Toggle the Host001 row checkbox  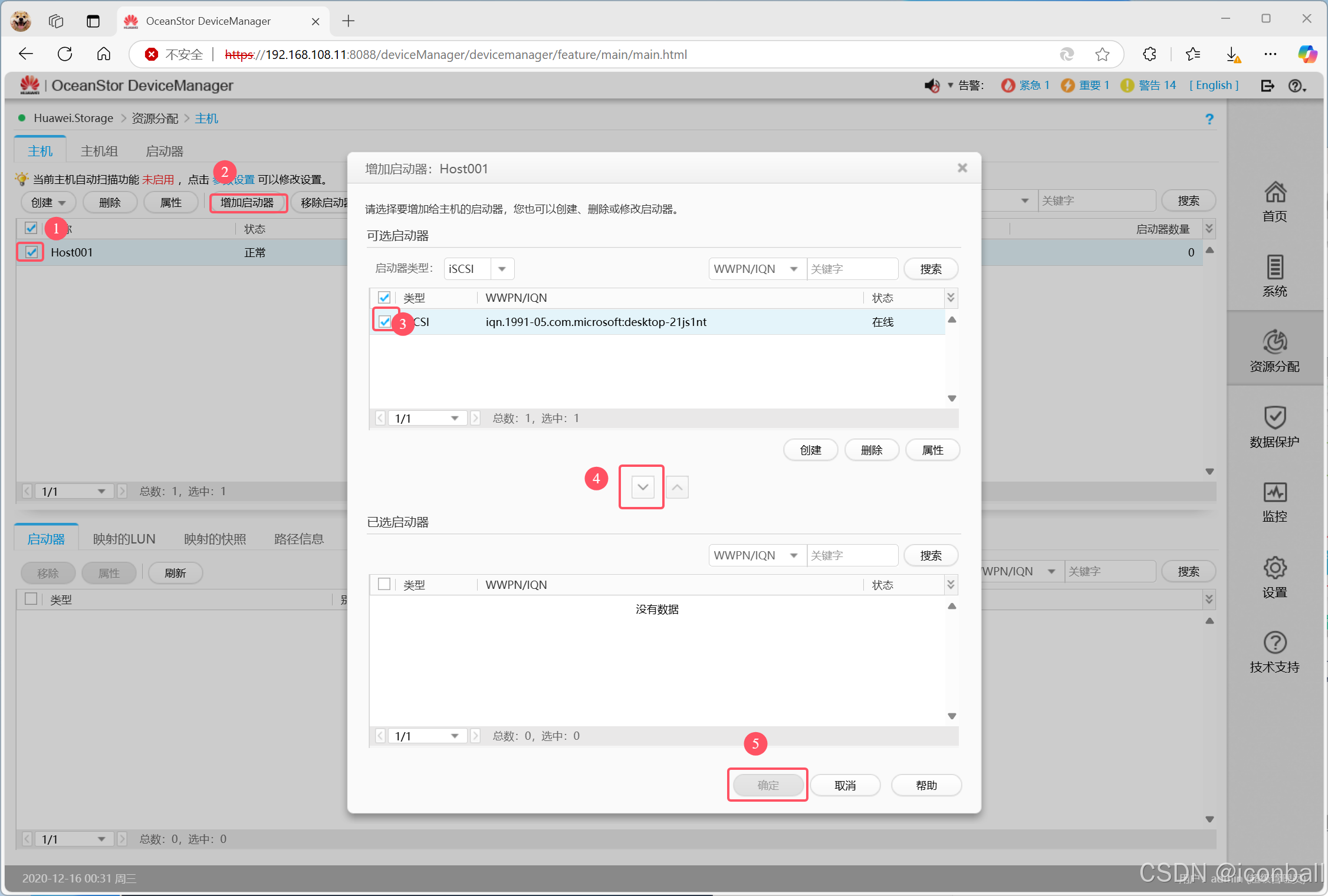tap(31, 252)
